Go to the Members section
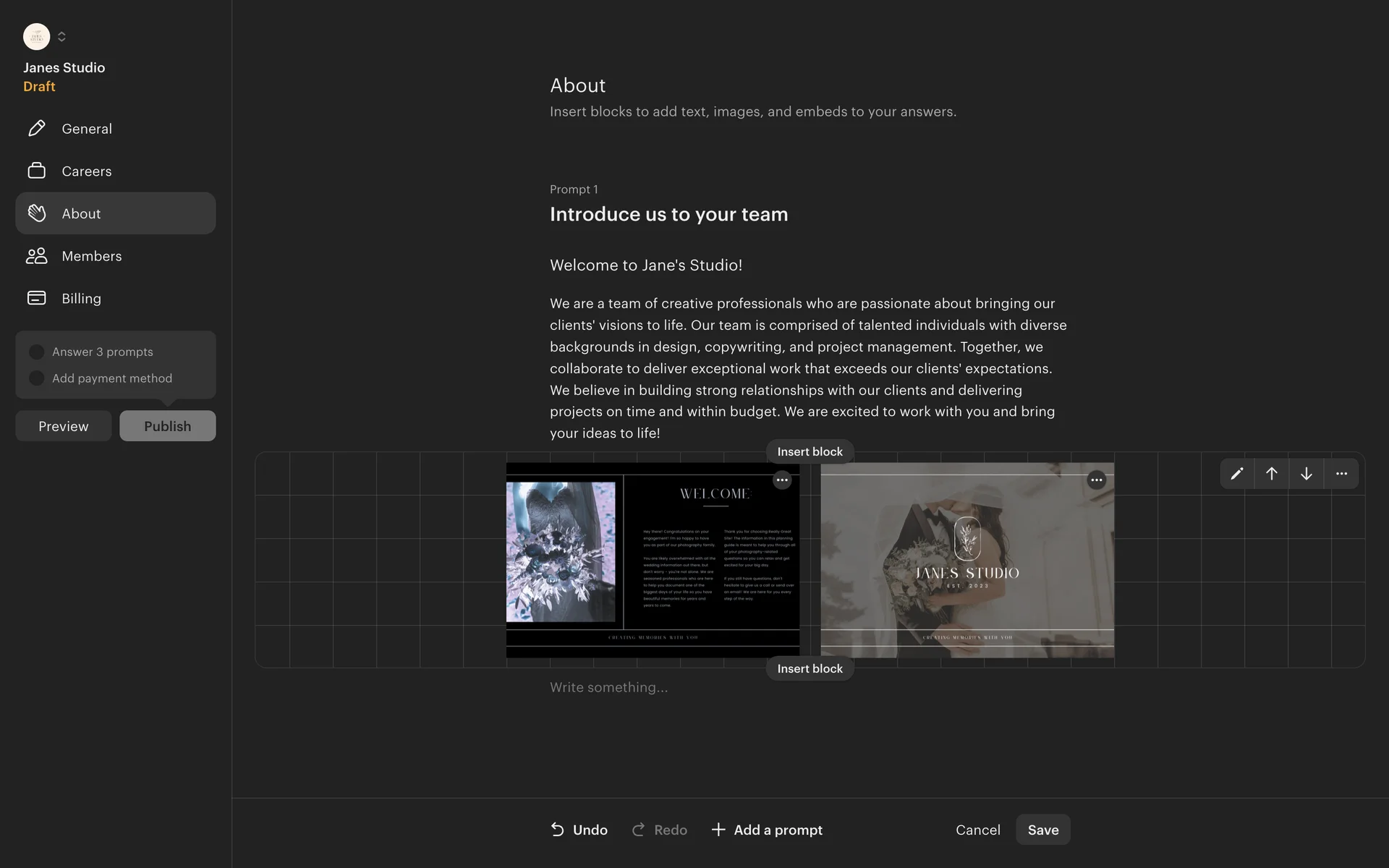 pyautogui.click(x=92, y=256)
